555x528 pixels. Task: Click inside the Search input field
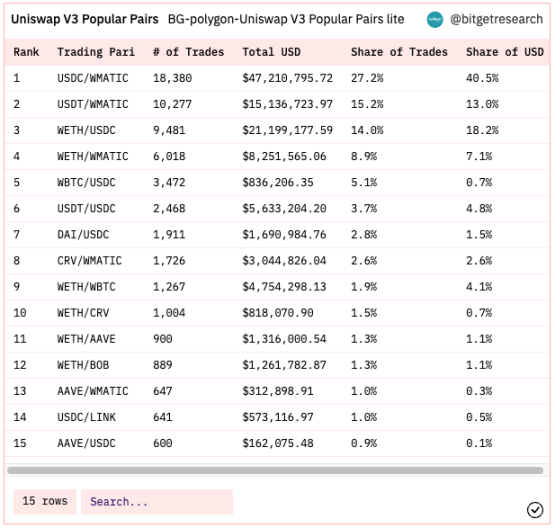(x=157, y=501)
